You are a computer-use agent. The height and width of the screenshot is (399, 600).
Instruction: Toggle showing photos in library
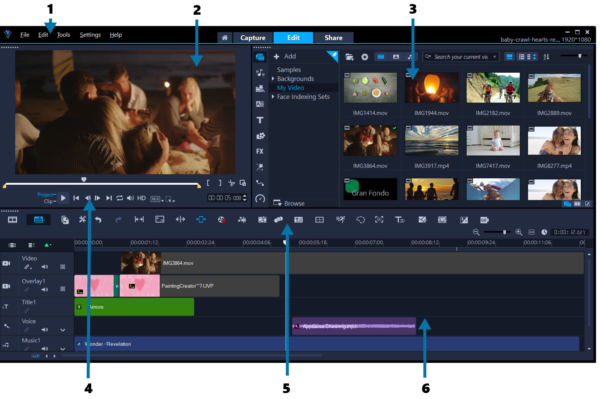(x=396, y=57)
